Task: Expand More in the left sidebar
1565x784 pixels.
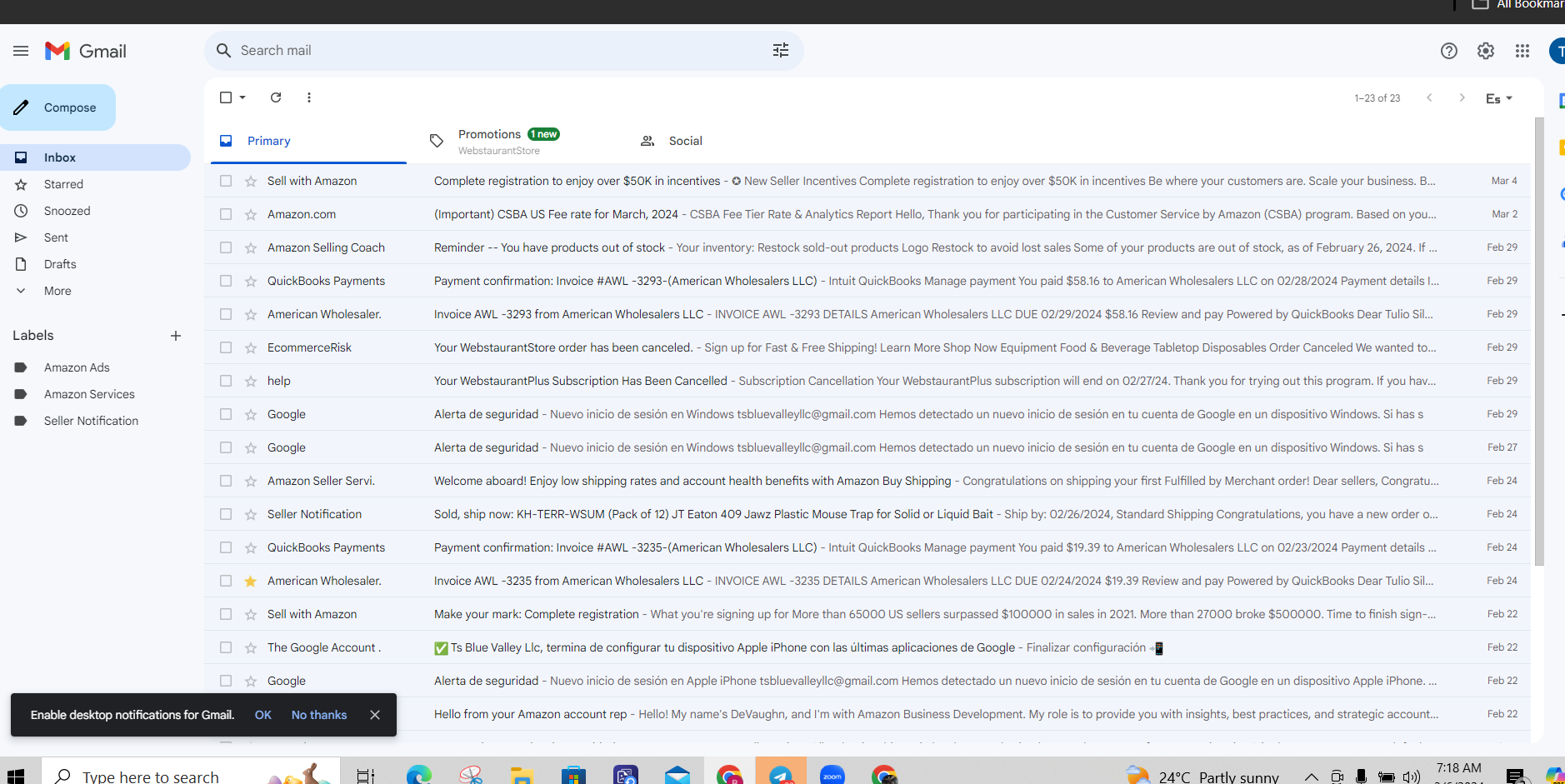Action: coord(57,291)
